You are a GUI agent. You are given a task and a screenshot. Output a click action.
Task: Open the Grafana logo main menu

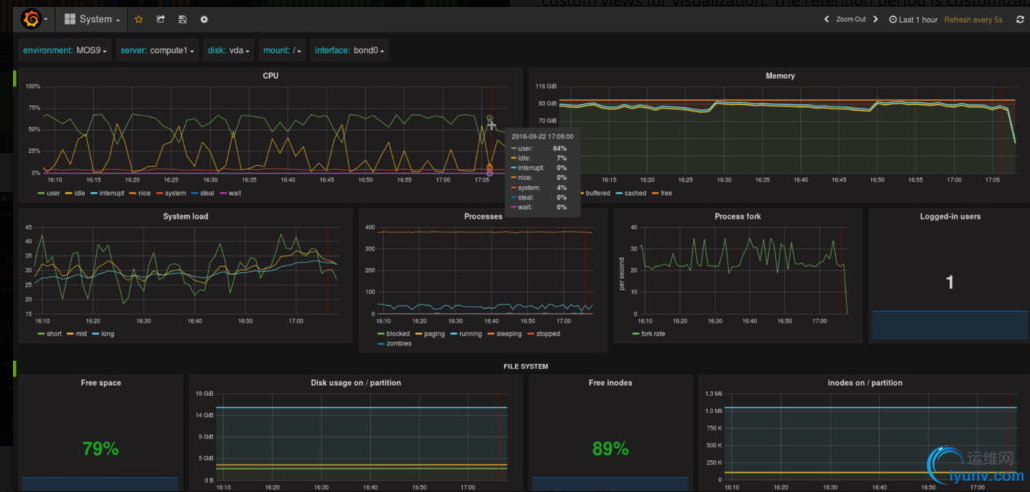pyautogui.click(x=31, y=18)
